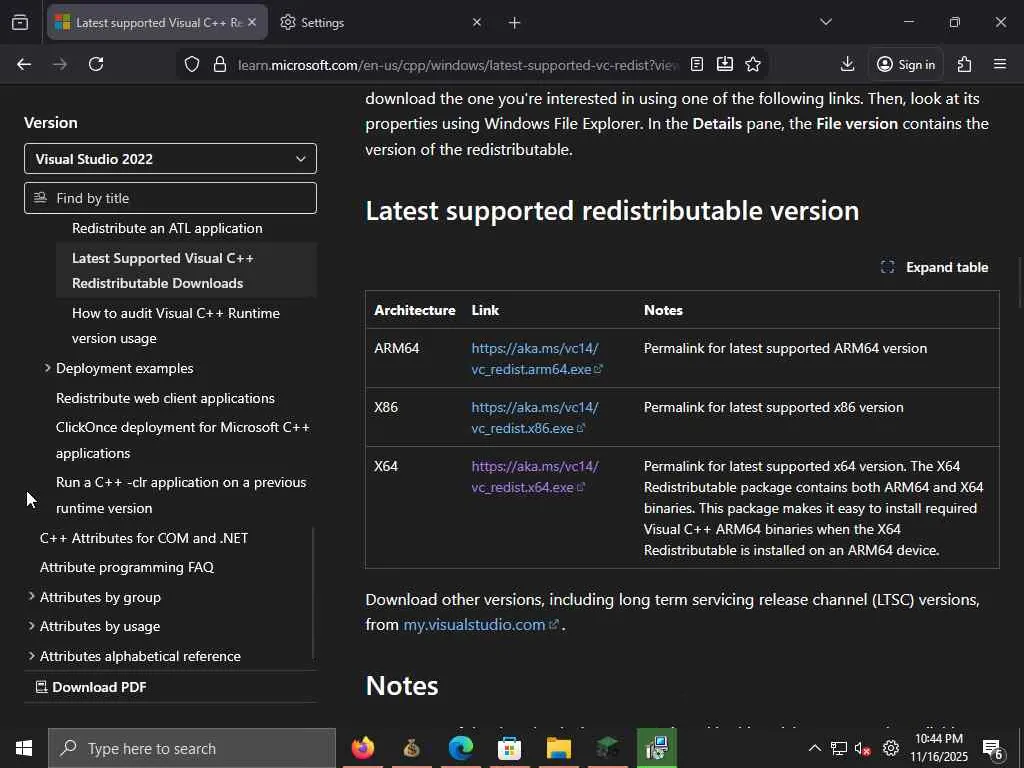Open the graduation cap app in taskbar
Image resolution: width=1024 pixels, height=768 pixels.
[x=607, y=748]
